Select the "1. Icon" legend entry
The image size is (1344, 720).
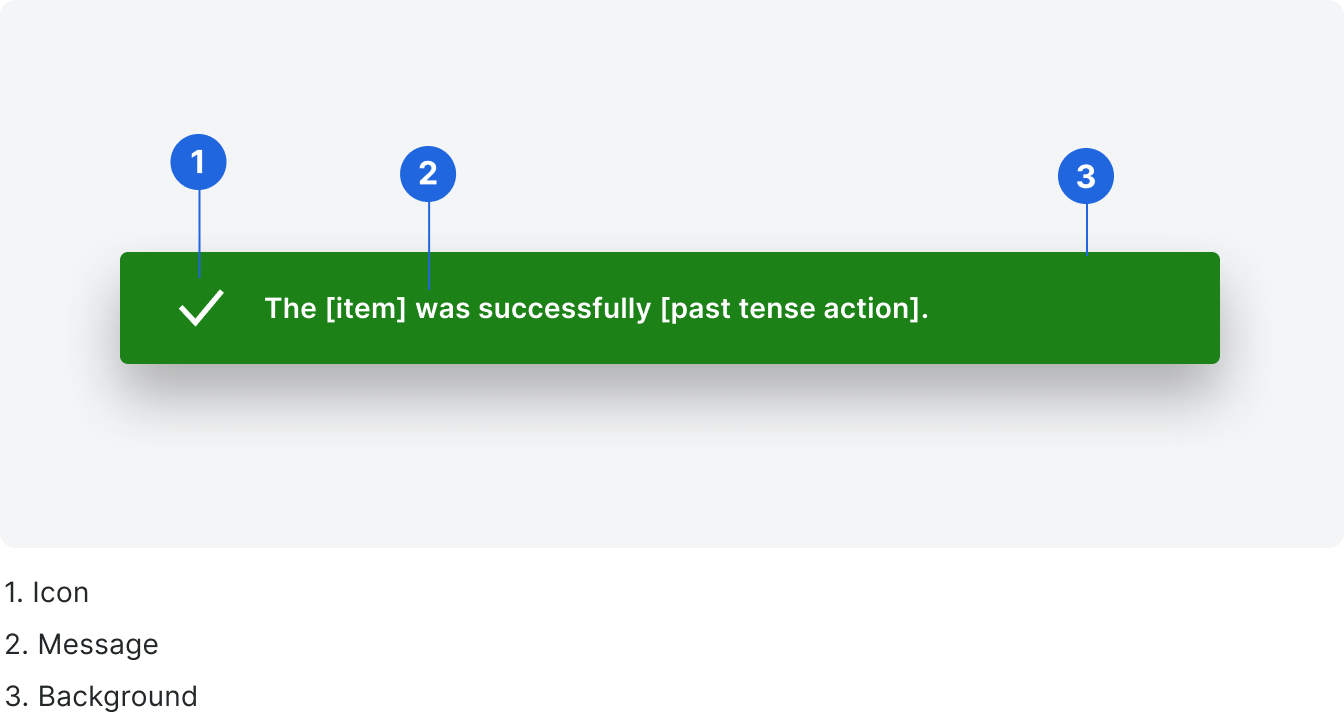click(x=47, y=592)
